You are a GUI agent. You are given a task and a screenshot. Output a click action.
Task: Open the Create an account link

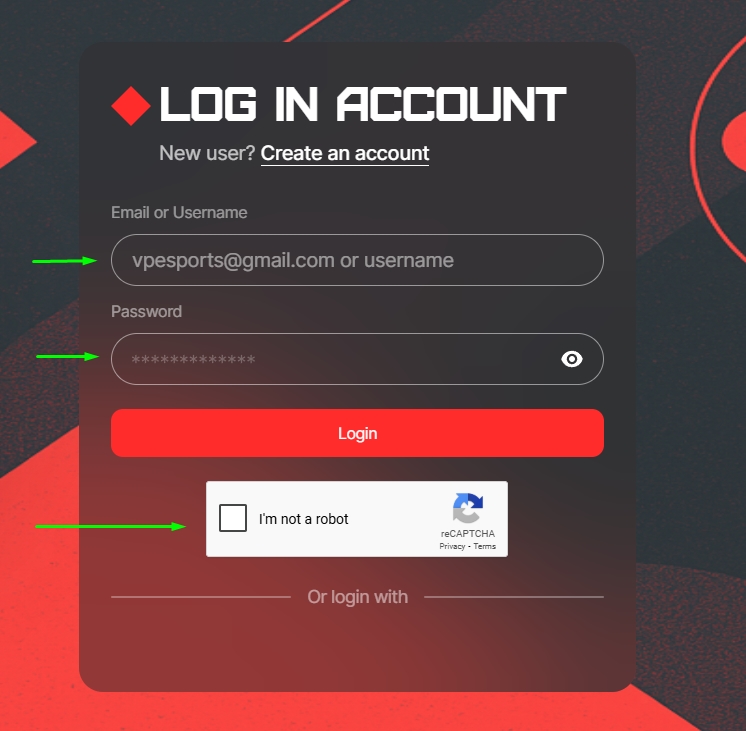tap(345, 153)
